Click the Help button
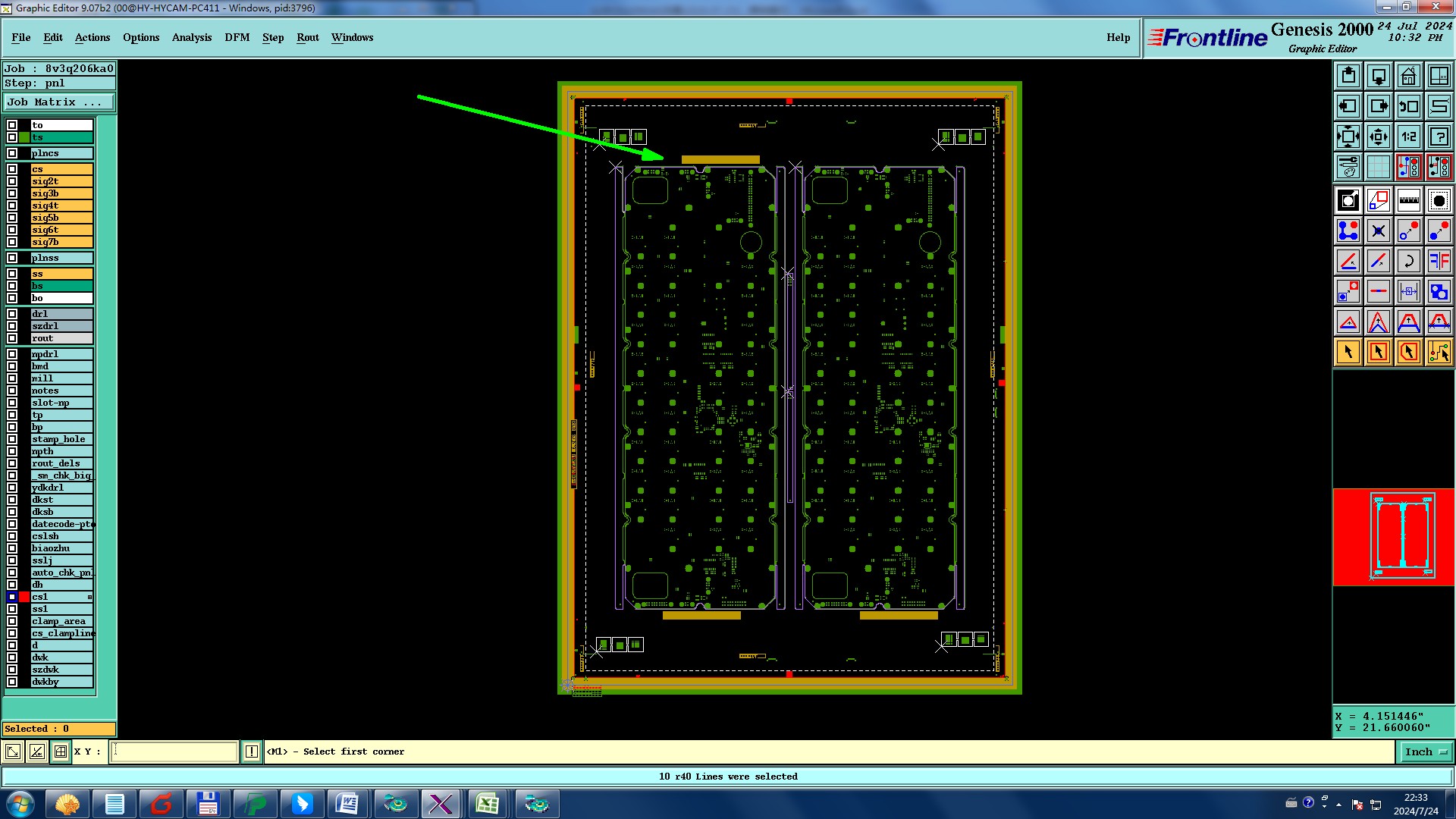Viewport: 1456px width, 819px height. [x=1118, y=37]
